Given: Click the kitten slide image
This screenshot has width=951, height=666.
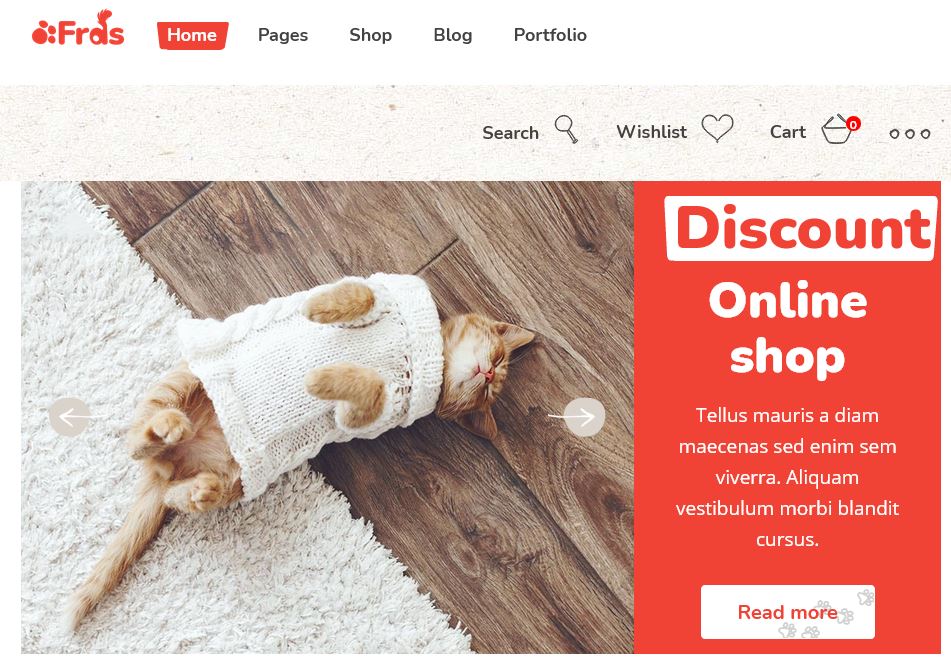Looking at the screenshot, I should point(328,417).
